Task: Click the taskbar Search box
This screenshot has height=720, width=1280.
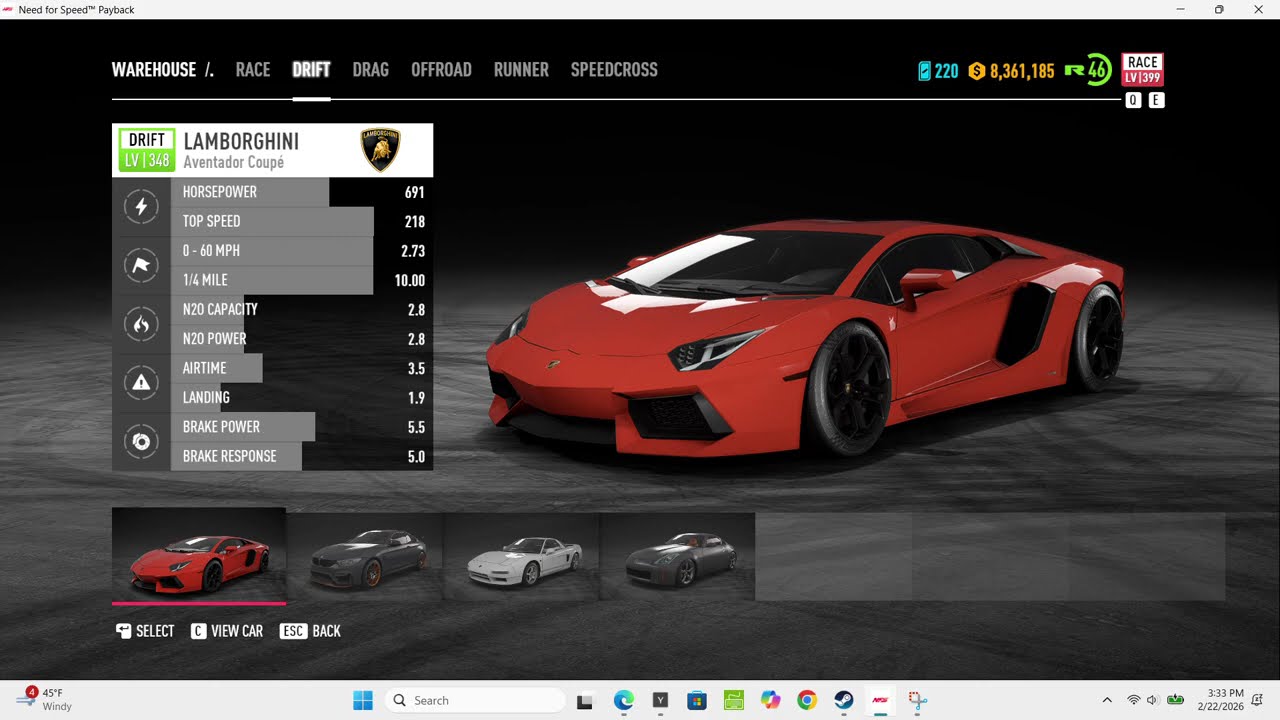Action: pos(474,700)
